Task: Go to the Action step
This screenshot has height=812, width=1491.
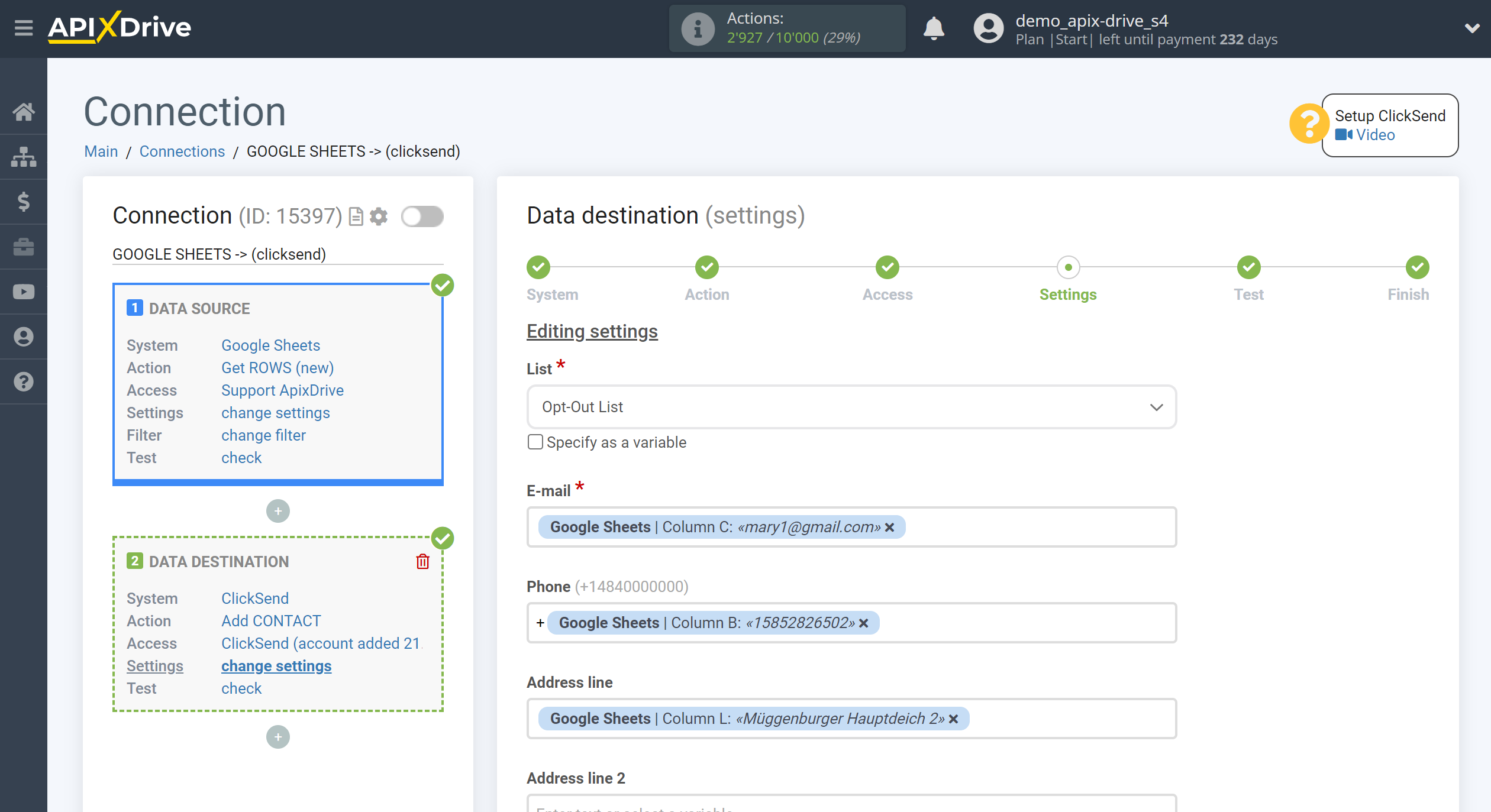Action: [707, 267]
